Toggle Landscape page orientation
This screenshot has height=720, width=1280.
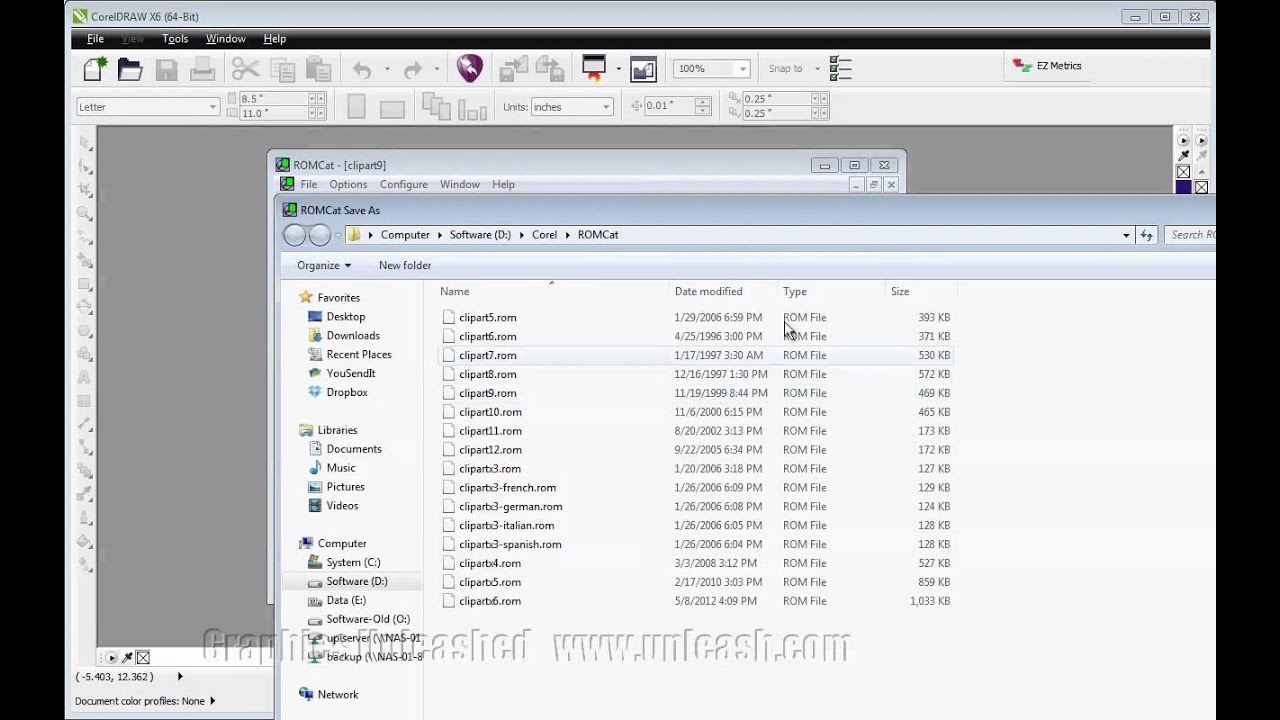[392, 108]
